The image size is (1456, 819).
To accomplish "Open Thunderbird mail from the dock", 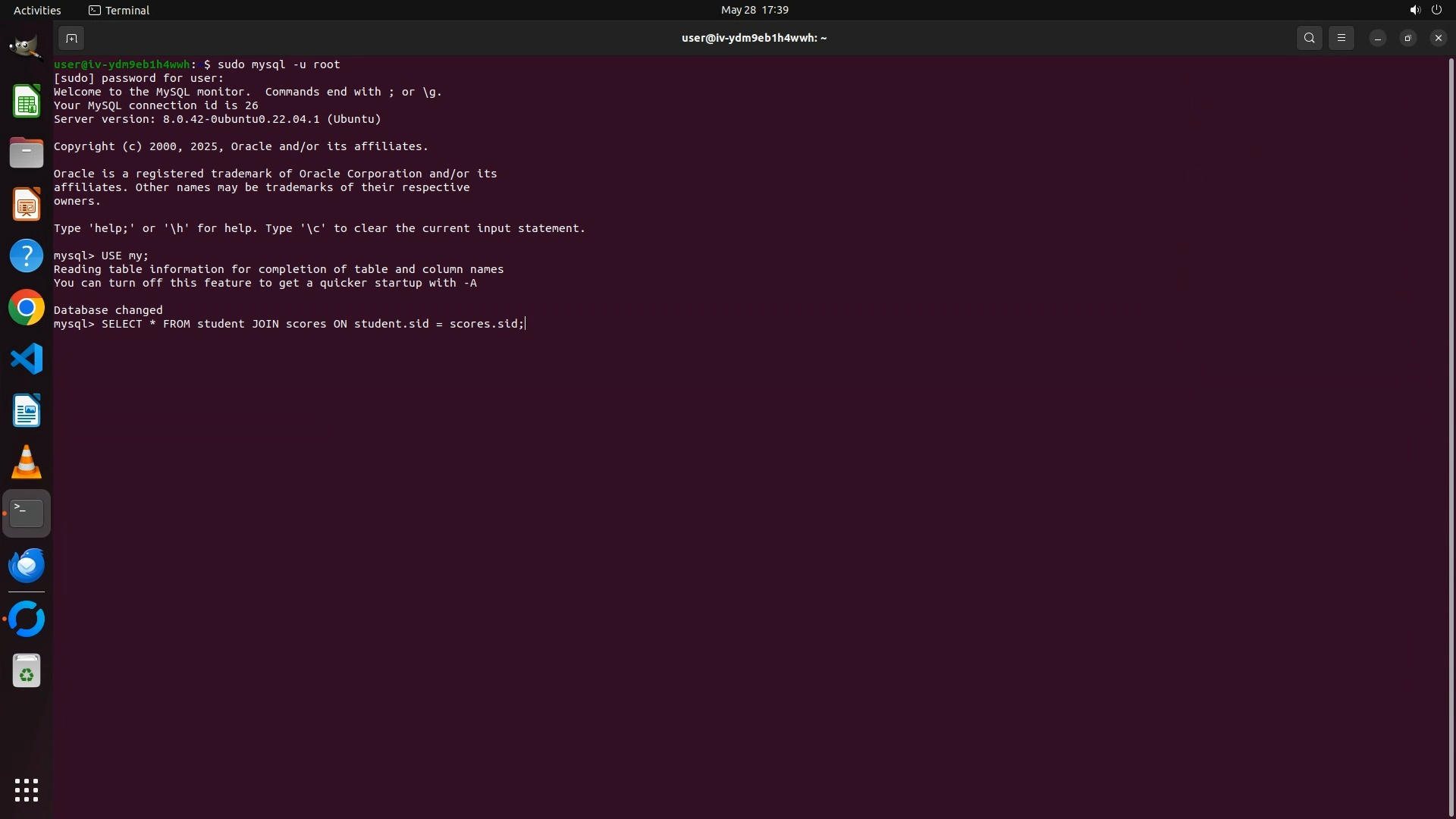I will (27, 566).
